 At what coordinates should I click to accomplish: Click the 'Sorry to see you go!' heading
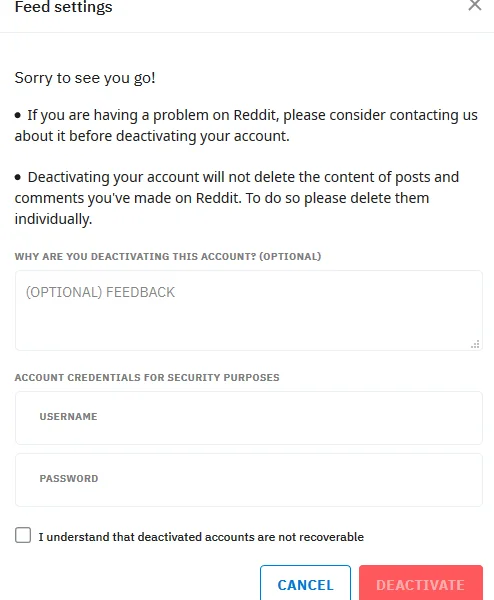tap(85, 78)
